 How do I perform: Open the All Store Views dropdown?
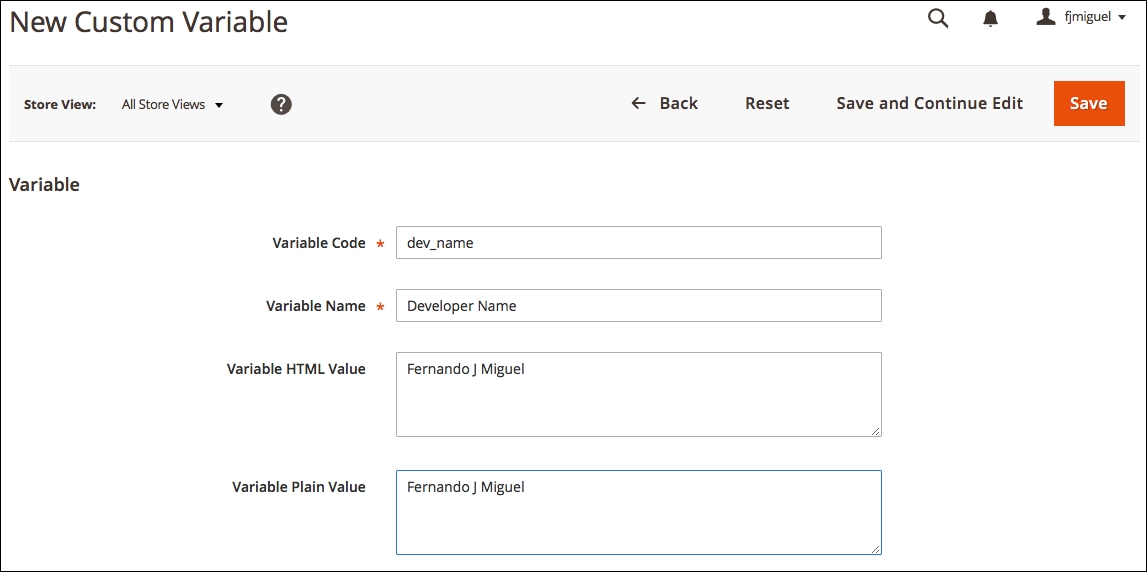[172, 105]
